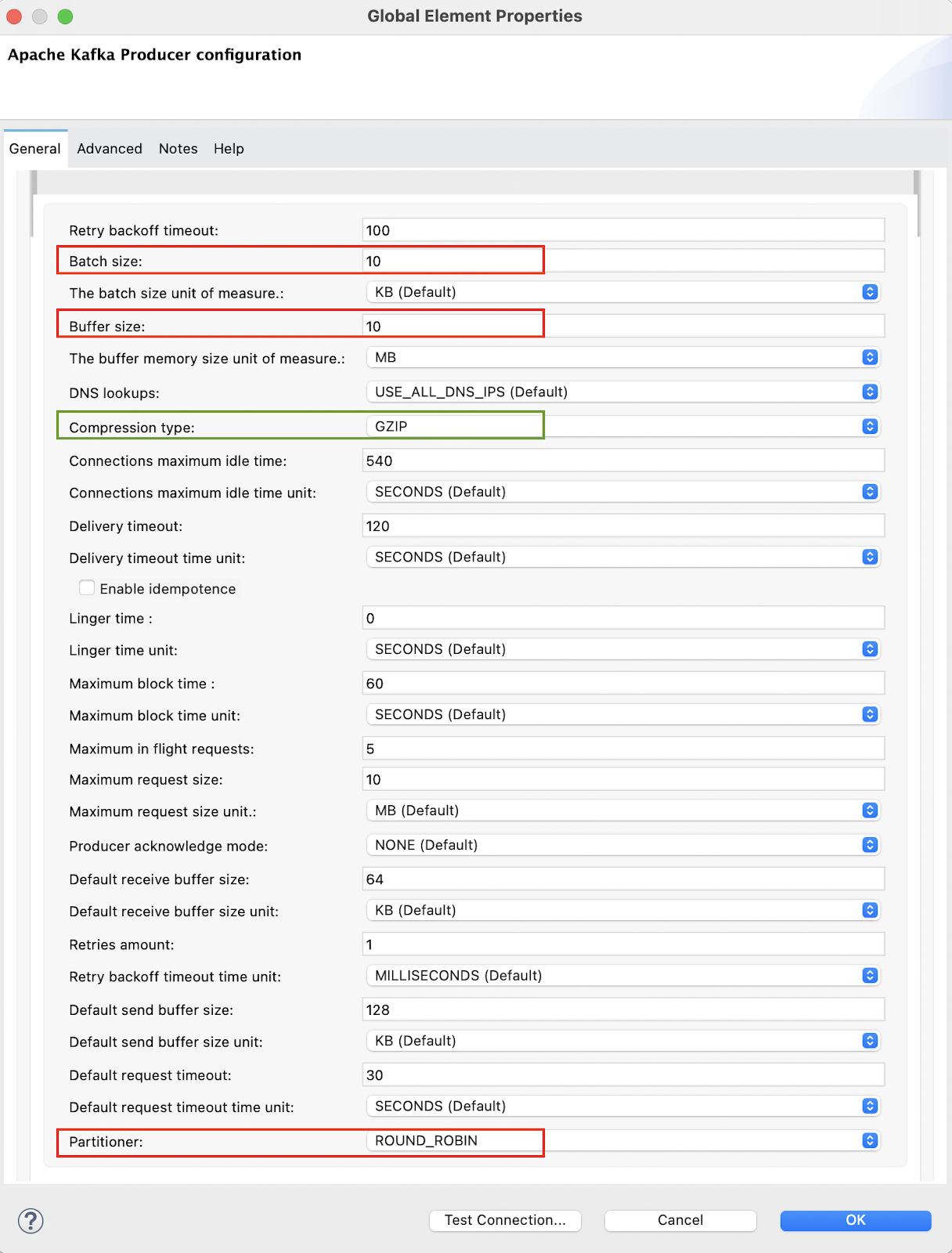This screenshot has width=952, height=1253.
Task: Open Default request timeout time unit dropdown
Action: (x=623, y=1106)
